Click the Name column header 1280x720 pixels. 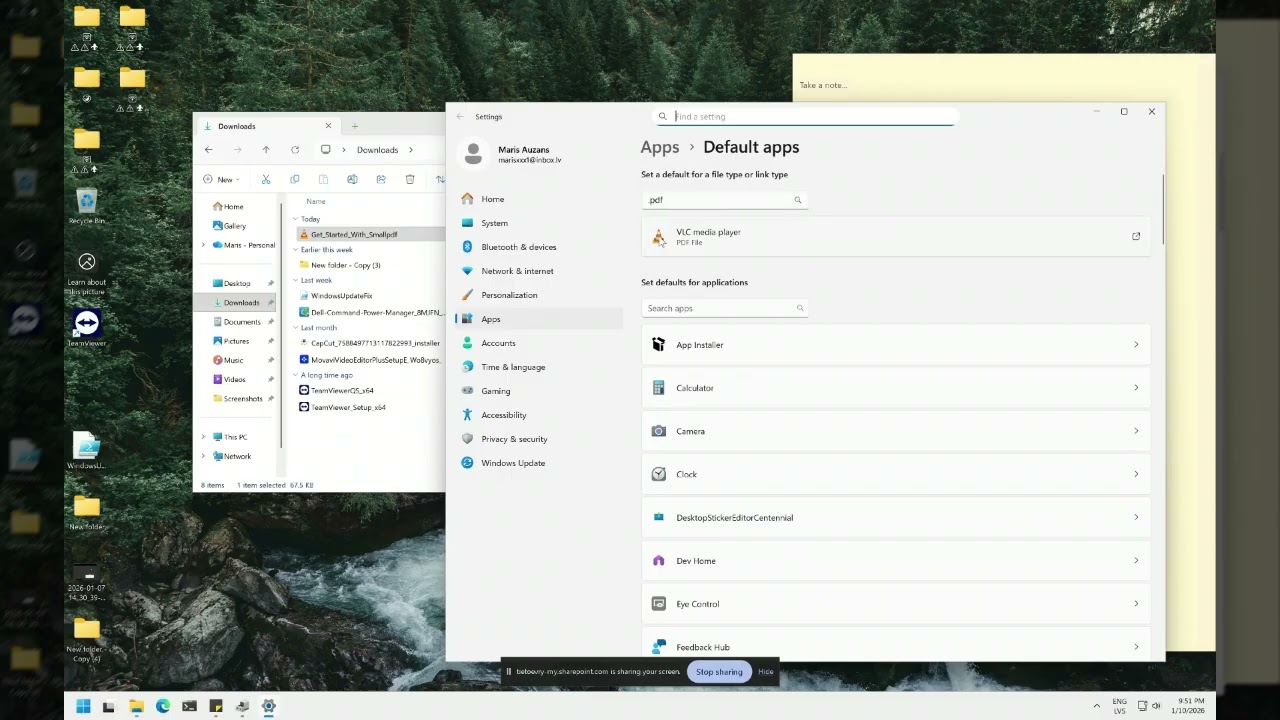[x=316, y=201]
